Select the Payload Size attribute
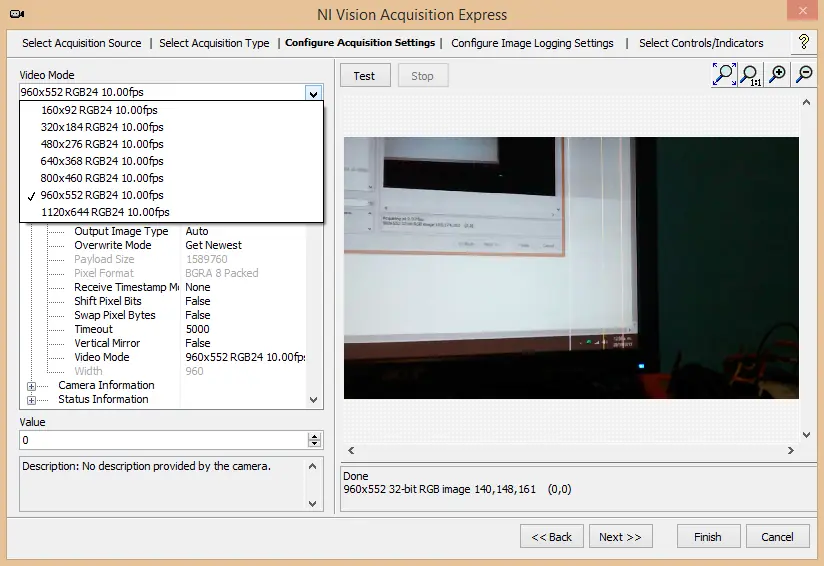Image resolution: width=824 pixels, height=566 pixels. pyautogui.click(x=104, y=259)
